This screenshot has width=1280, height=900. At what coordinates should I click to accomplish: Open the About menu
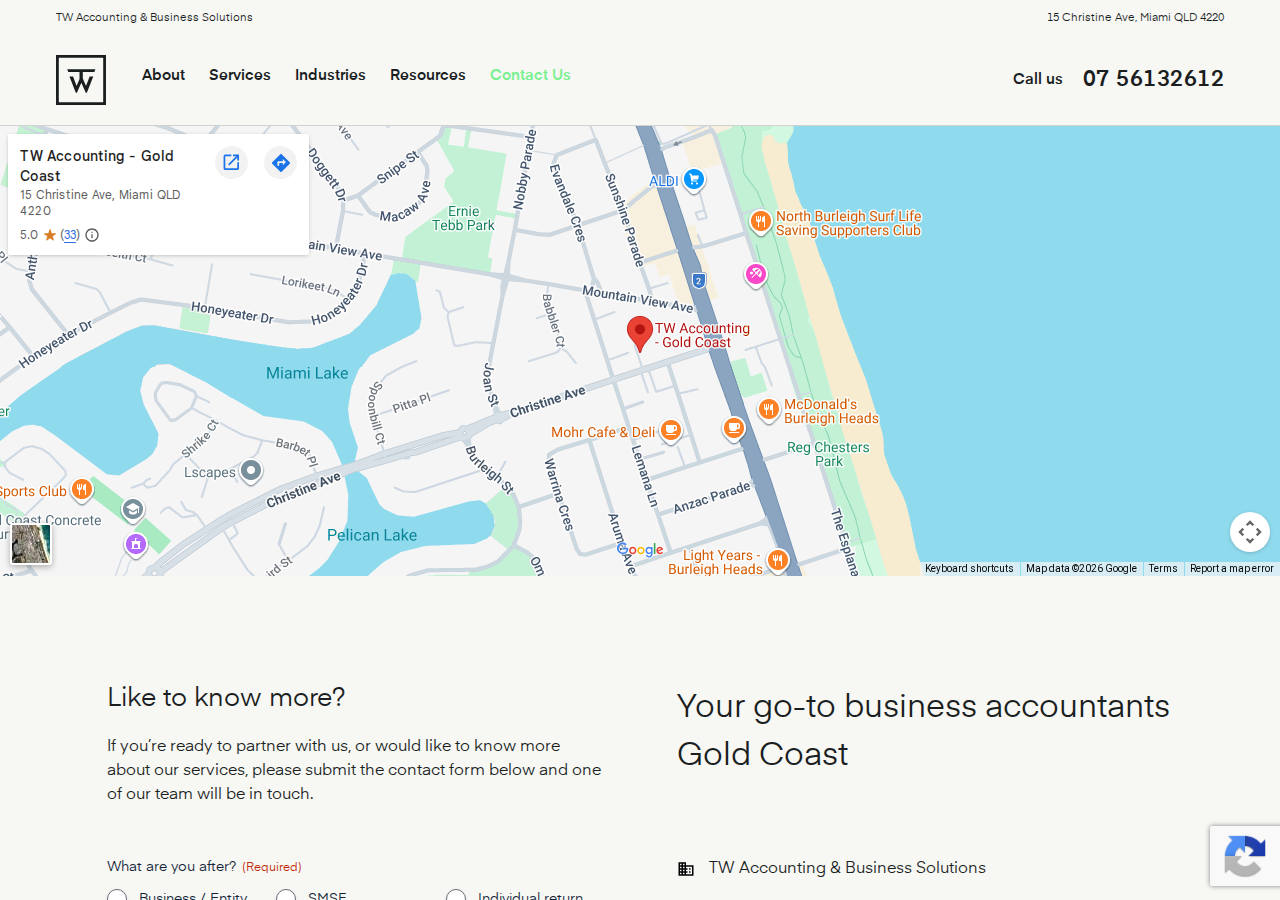click(163, 75)
